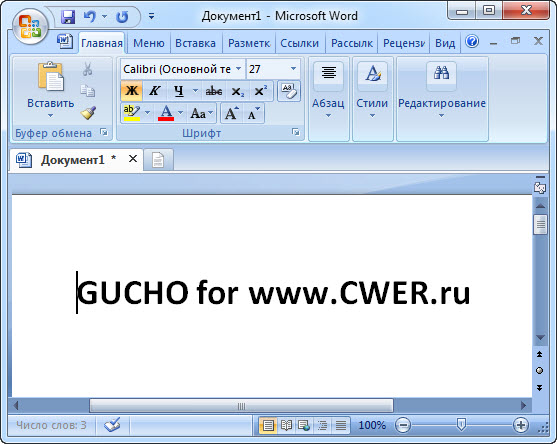Open Change Case Aa menu
Image resolution: width=557 pixels, height=444 pixels.
[x=201, y=113]
